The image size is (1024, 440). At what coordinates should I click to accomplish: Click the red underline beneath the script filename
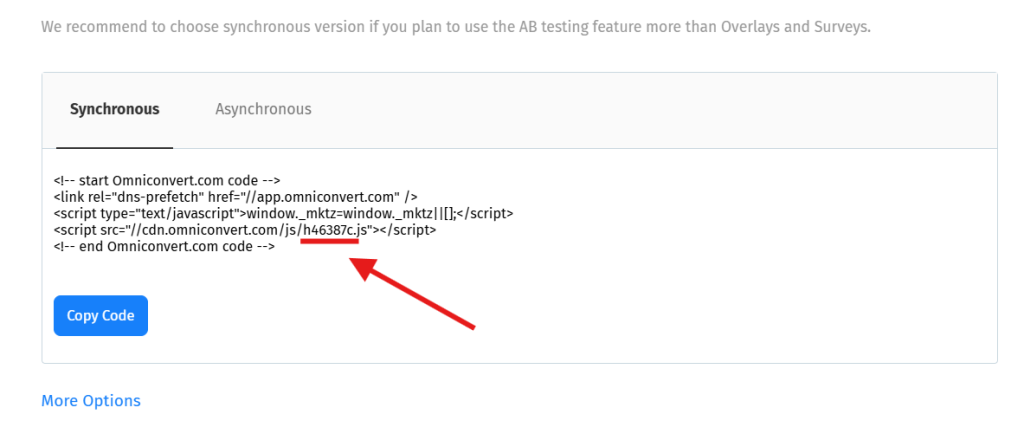point(330,241)
